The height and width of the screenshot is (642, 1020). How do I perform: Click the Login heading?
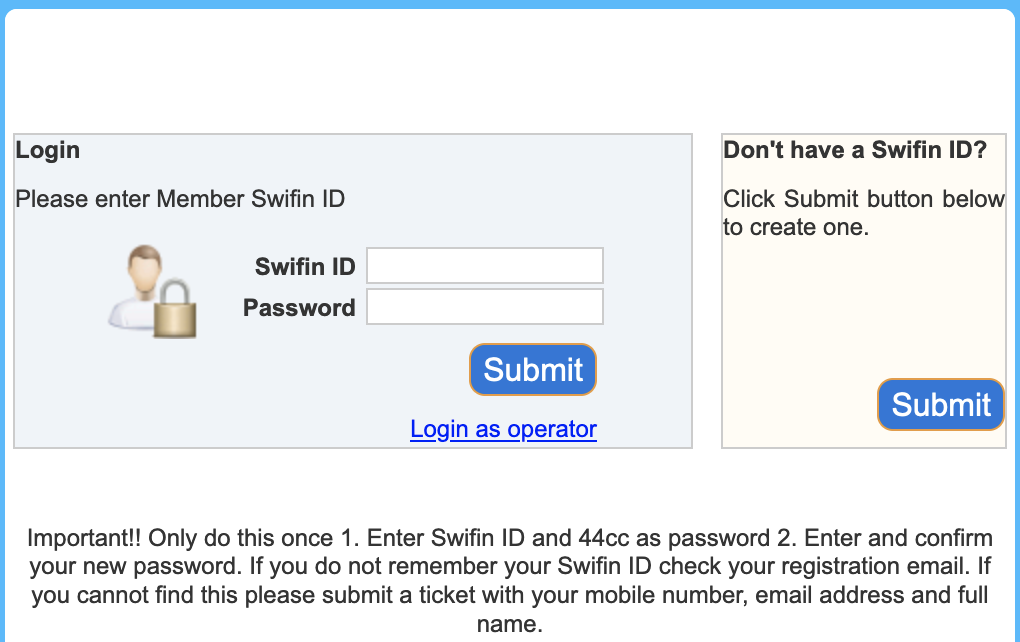click(47, 150)
